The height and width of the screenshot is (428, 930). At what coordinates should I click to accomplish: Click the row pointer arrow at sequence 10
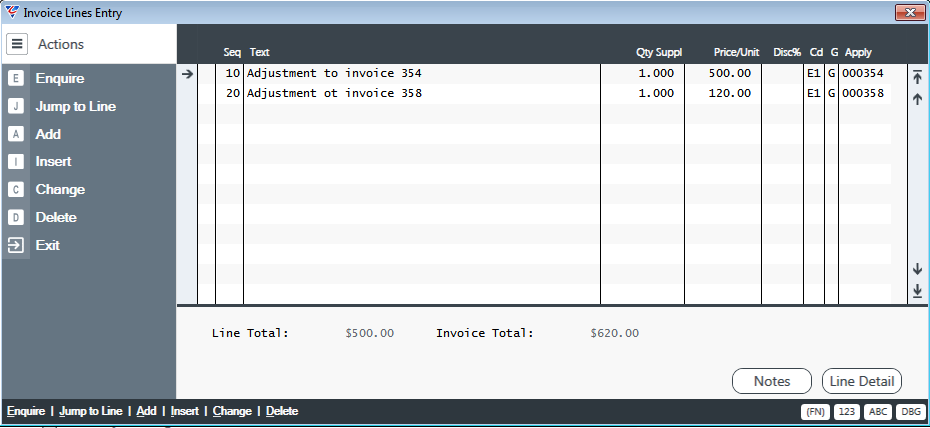[187, 74]
